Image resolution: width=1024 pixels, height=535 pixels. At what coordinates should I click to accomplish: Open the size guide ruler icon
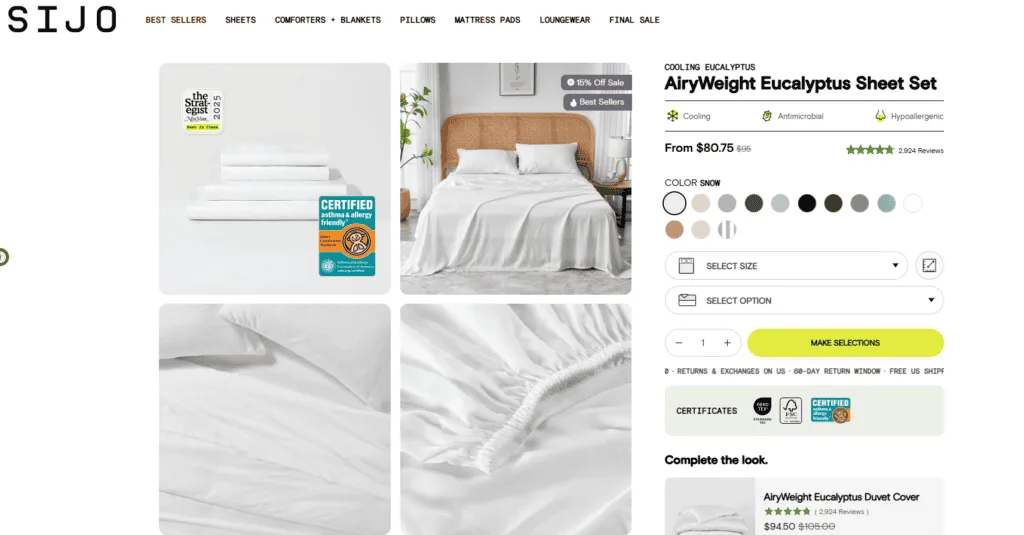point(929,266)
